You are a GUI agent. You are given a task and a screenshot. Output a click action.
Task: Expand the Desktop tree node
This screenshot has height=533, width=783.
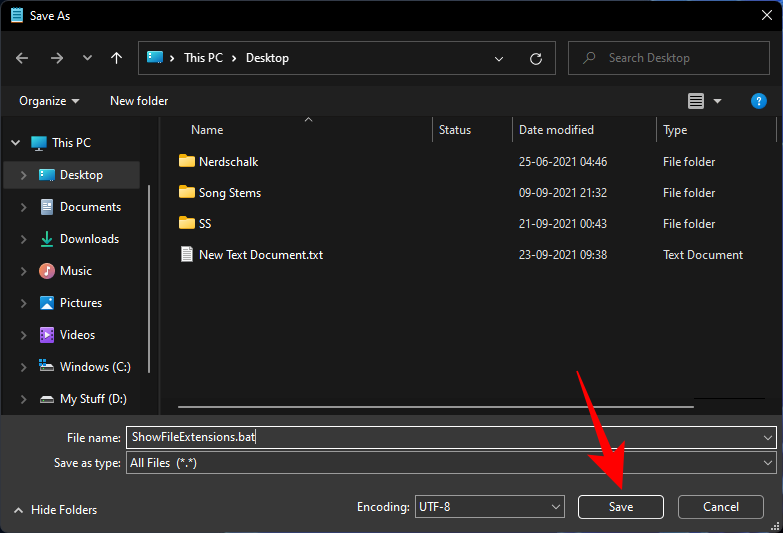(23, 175)
